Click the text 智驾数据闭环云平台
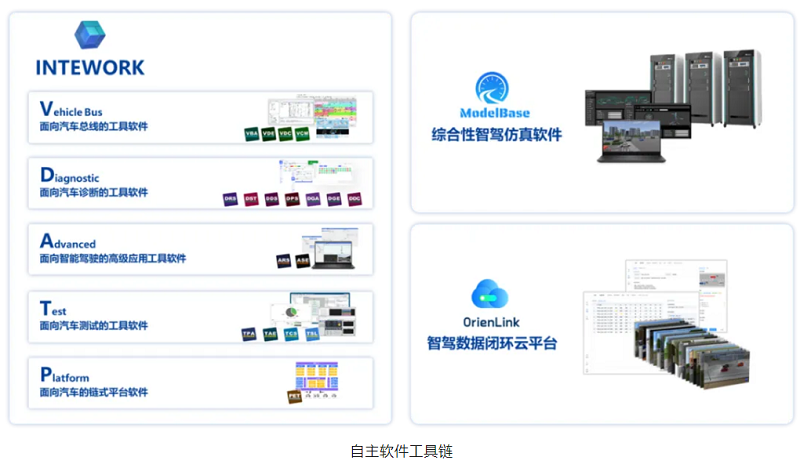The image size is (800, 464). point(492,343)
